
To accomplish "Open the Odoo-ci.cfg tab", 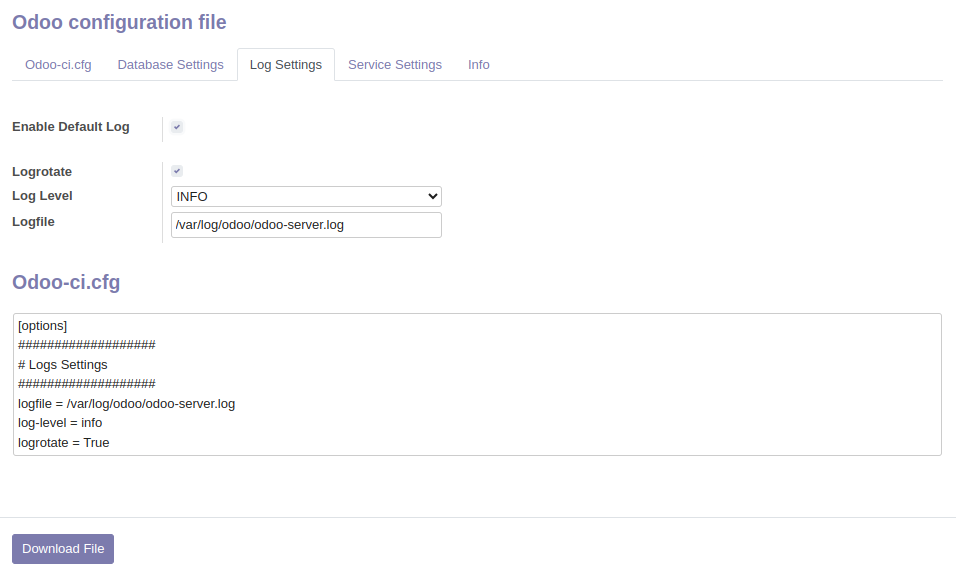I will (x=58, y=65).
